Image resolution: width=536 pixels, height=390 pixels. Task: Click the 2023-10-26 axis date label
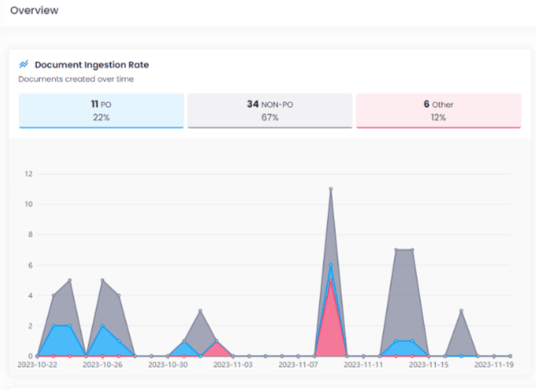(103, 365)
